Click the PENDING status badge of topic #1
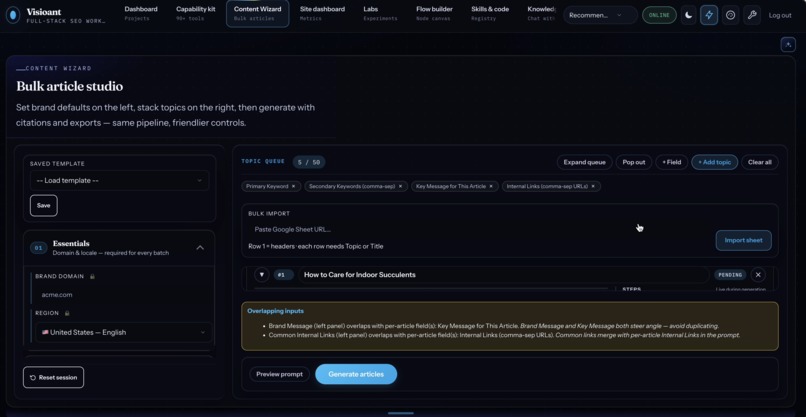Screen dimensions: 806x417 click(730, 275)
